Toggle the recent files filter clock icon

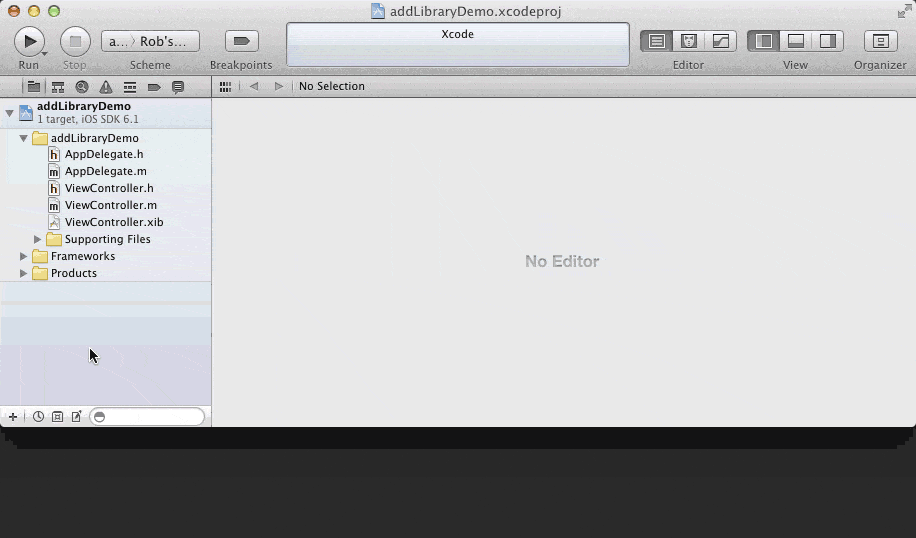pyautogui.click(x=39, y=416)
